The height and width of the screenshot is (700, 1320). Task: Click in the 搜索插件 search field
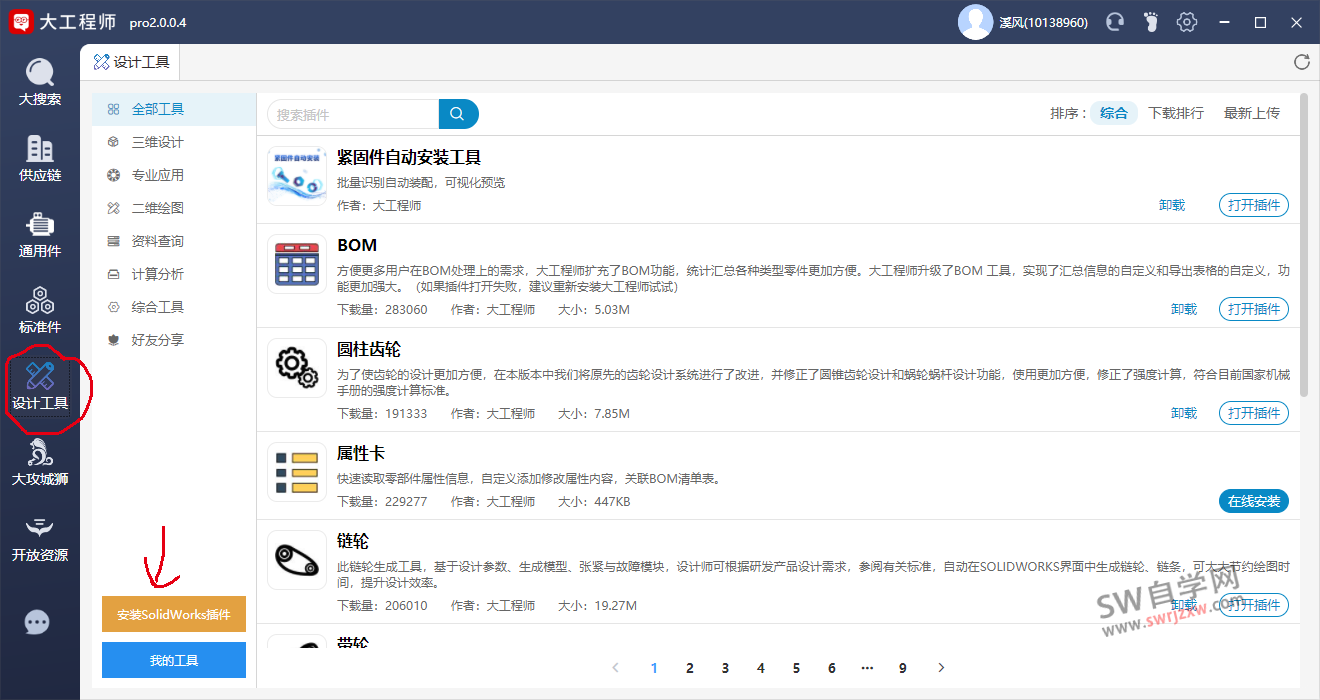pyautogui.click(x=353, y=114)
